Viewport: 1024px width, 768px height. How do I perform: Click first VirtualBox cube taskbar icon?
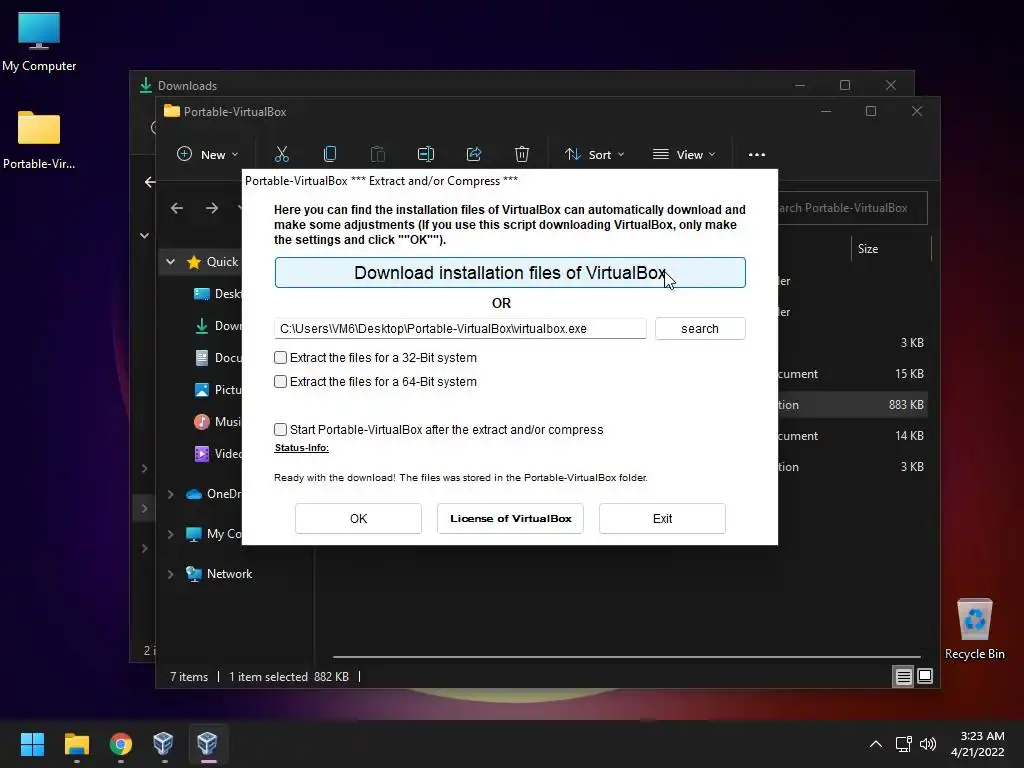tap(163, 743)
